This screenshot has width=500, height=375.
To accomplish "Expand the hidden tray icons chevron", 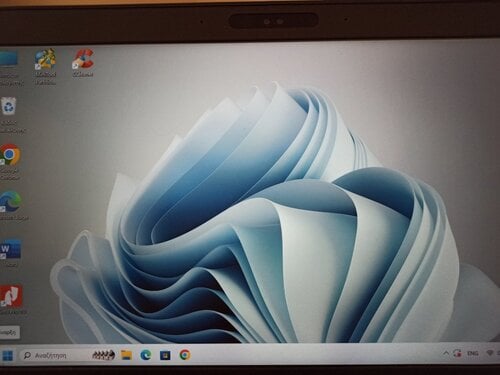I will pyautogui.click(x=446, y=353).
